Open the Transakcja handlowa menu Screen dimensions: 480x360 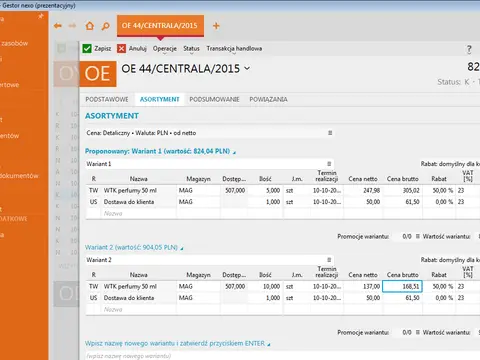234,49
